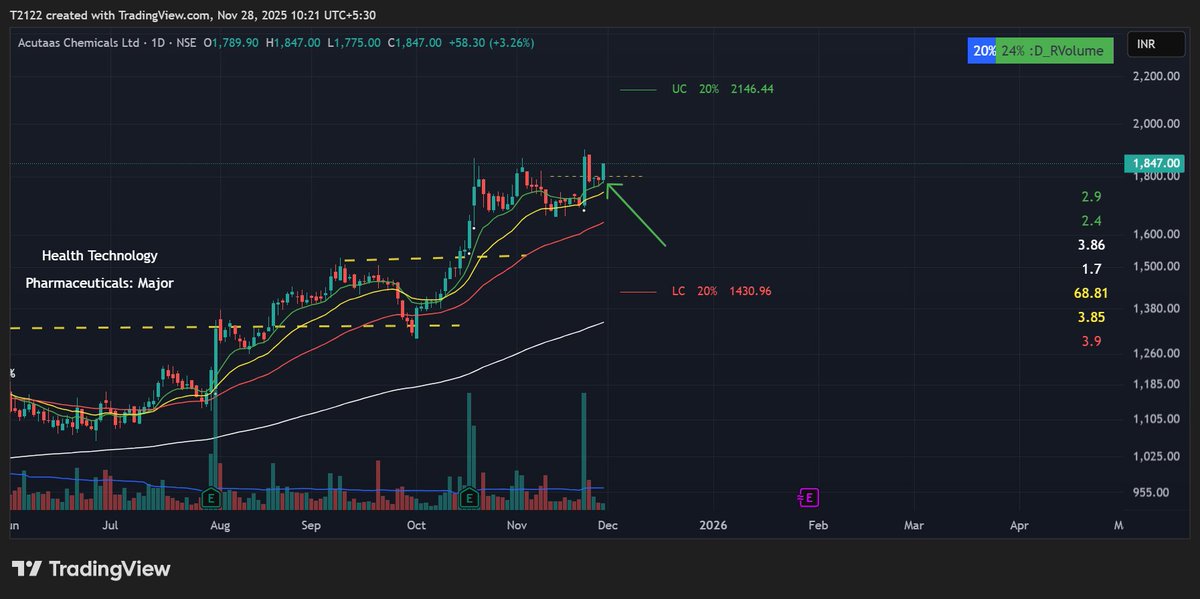Click the Mar label on time axis
Screen dimensions: 1200x599
click(x=913, y=525)
